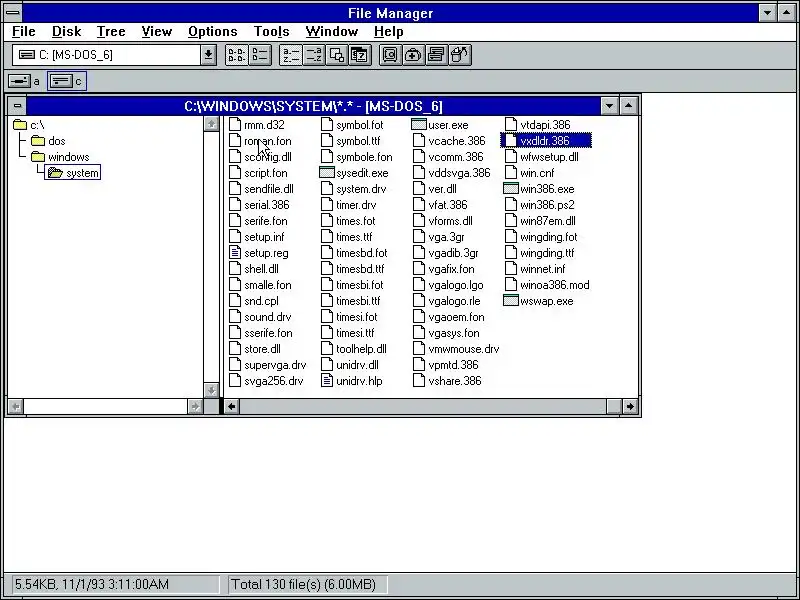
Task: Open the SYSTEM child window control menu box
Action: pos(17,106)
